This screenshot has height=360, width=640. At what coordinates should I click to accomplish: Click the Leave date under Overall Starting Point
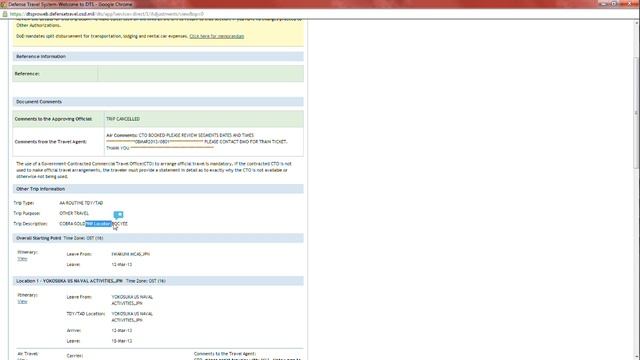(122, 264)
